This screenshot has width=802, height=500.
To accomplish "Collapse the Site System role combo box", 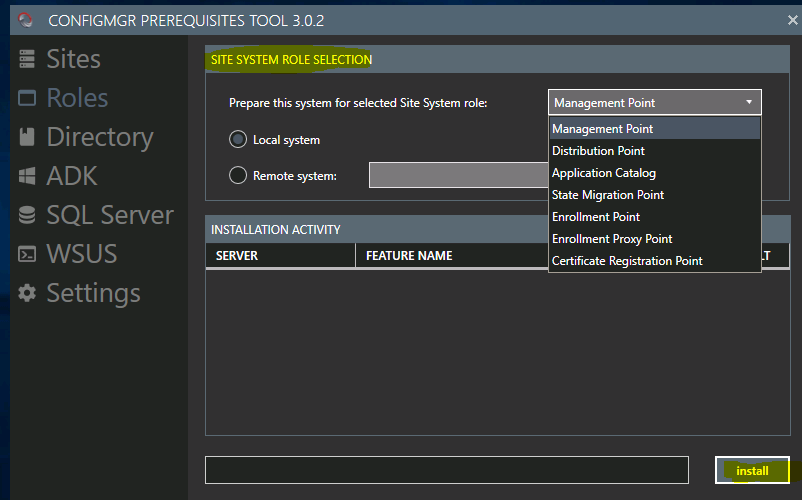I will pos(654,102).
